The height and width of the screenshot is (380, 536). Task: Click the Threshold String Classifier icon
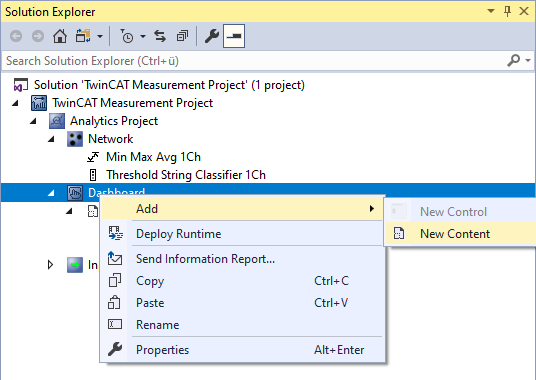[93, 175]
